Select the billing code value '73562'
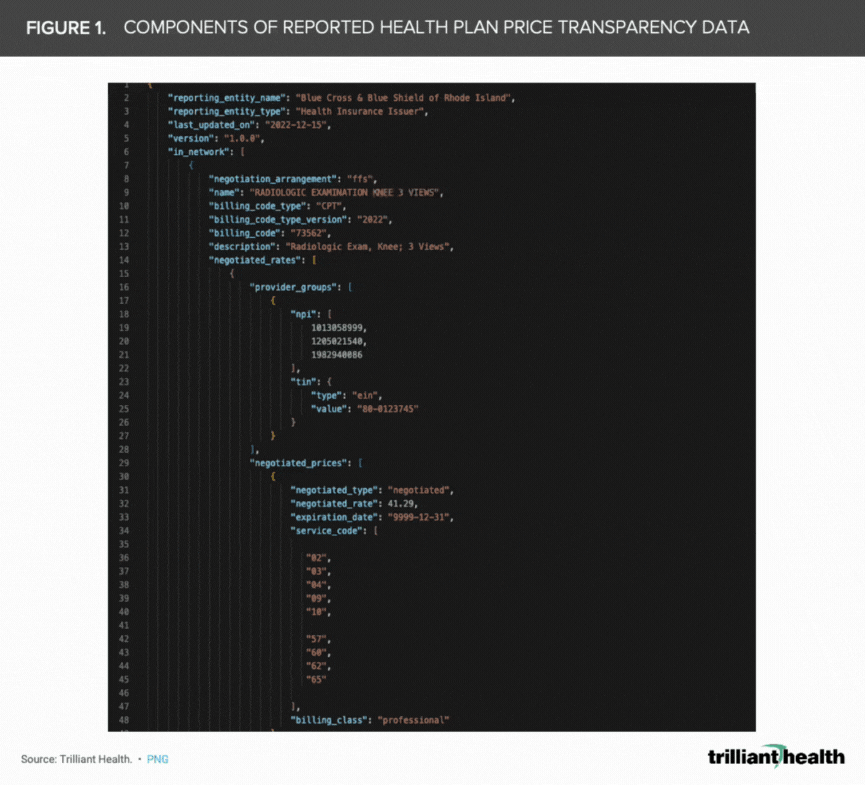865x785 pixels. click(308, 233)
